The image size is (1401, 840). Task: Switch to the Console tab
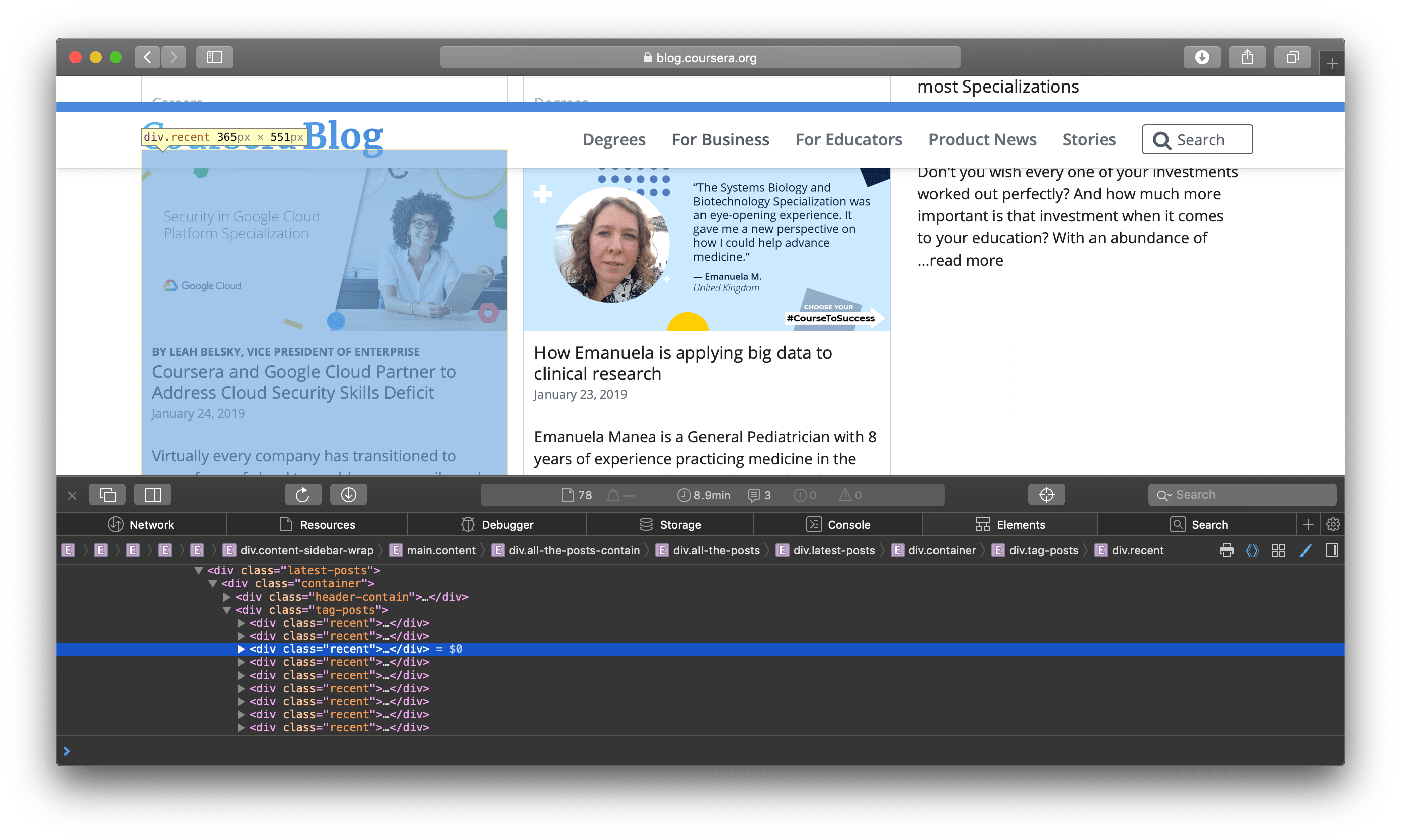[838, 524]
